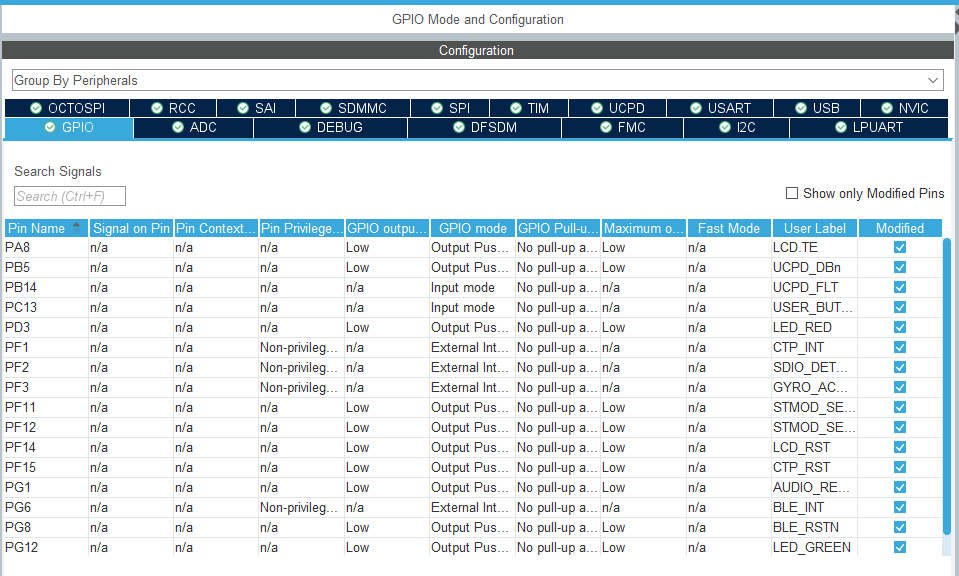Click the check icon next to SDMMC

[324, 108]
